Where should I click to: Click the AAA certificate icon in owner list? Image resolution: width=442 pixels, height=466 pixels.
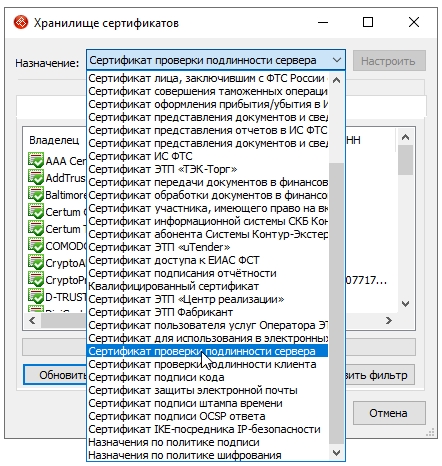pyautogui.click(x=36, y=160)
